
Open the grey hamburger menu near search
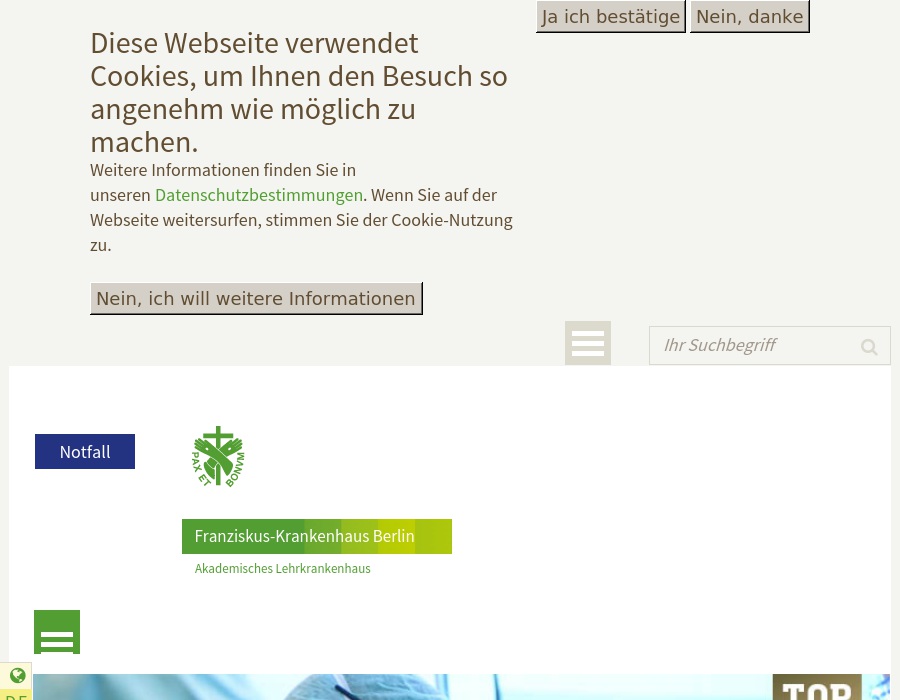tap(588, 343)
